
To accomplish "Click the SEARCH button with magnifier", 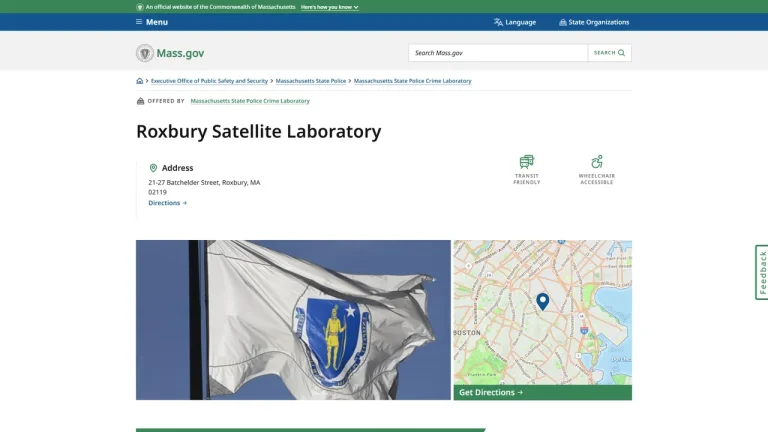I will (609, 53).
